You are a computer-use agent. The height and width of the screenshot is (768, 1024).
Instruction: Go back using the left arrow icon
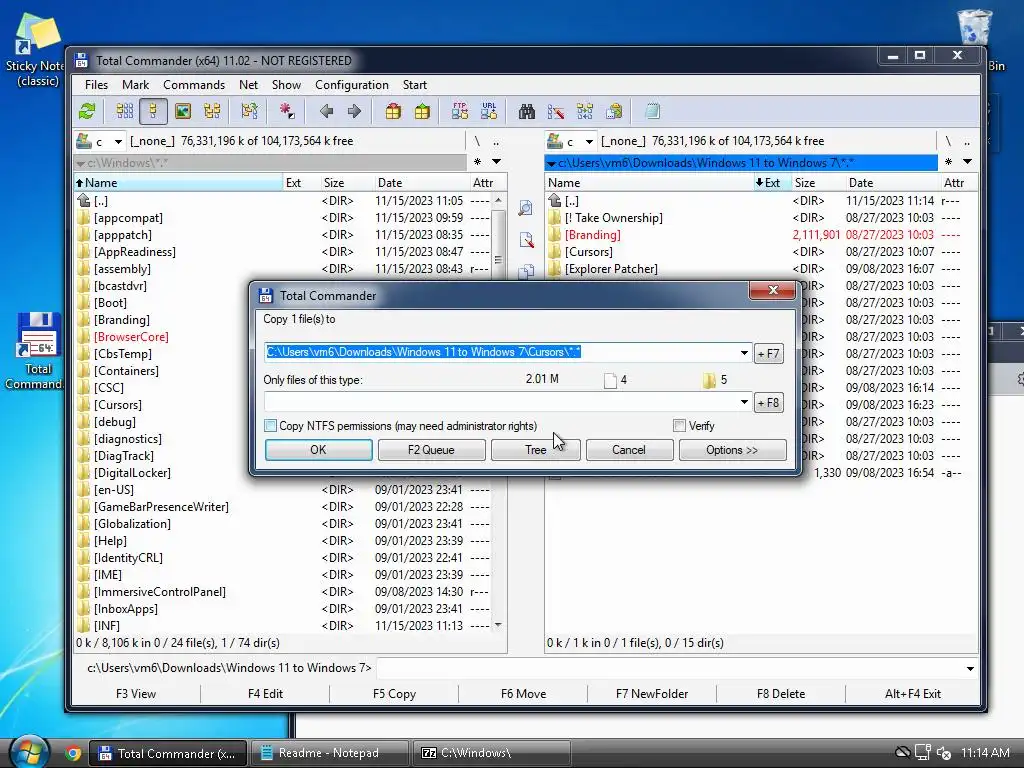[x=327, y=111]
